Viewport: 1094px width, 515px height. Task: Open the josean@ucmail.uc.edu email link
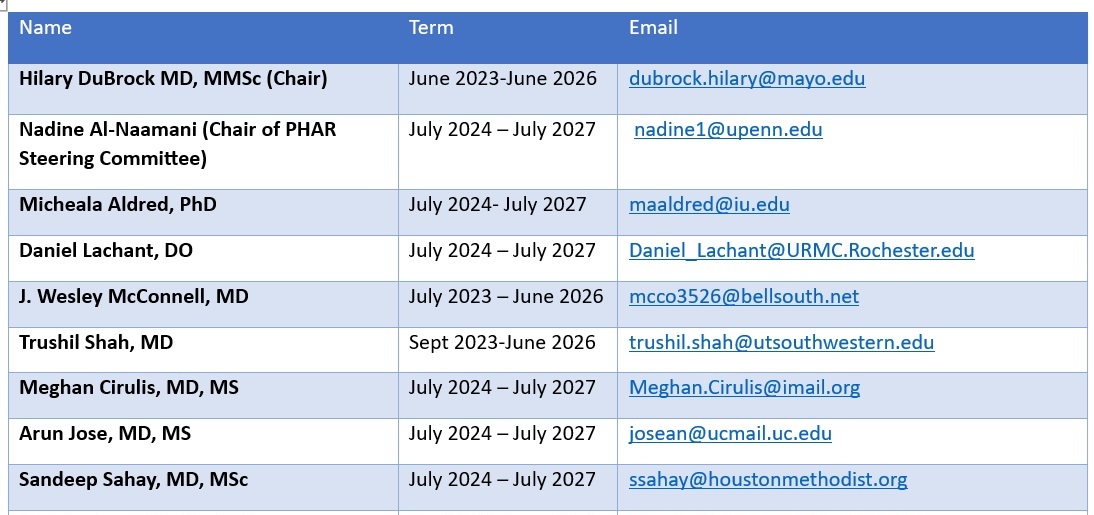730,434
